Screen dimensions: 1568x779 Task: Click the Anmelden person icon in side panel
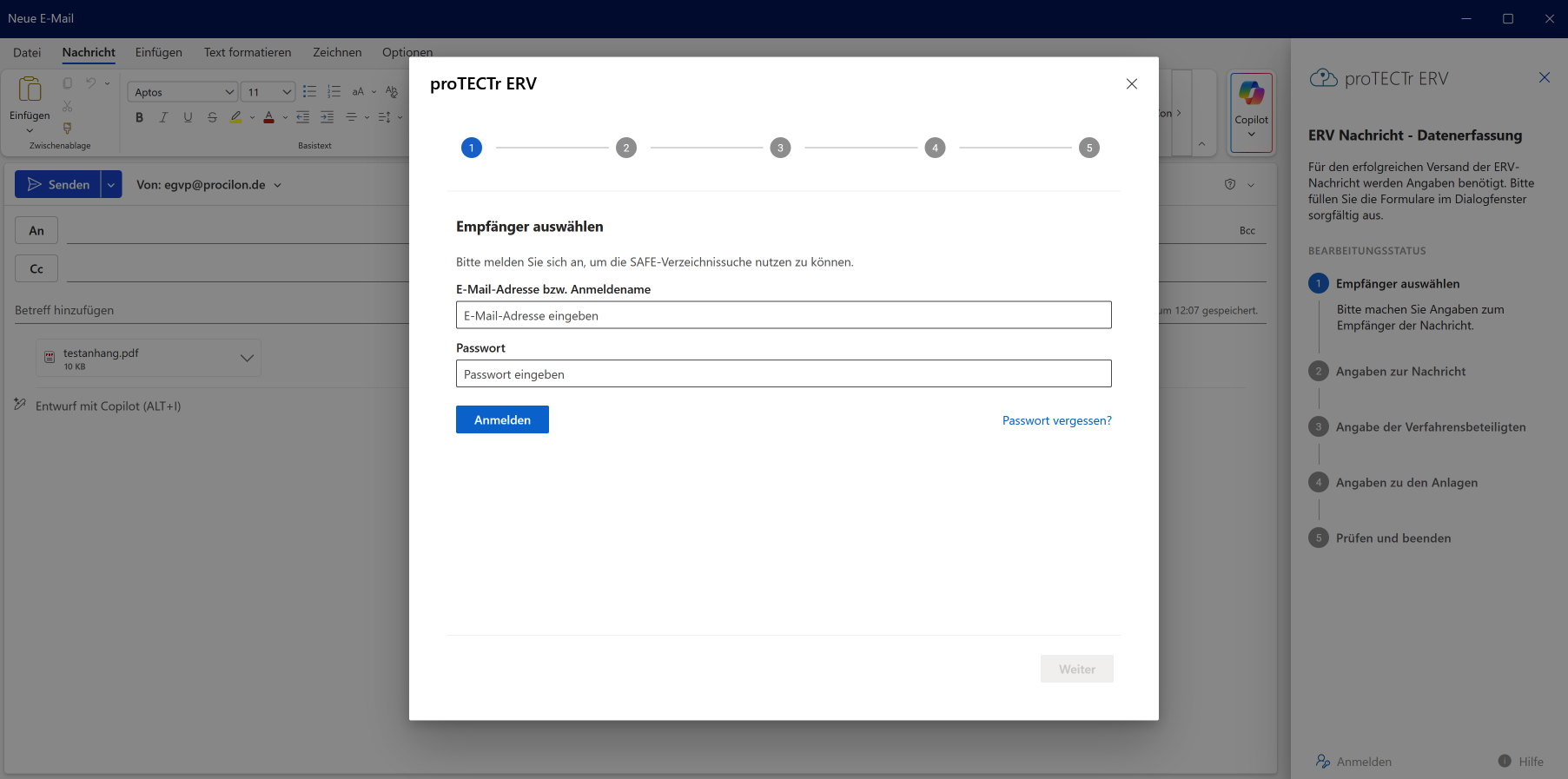pos(1323,762)
